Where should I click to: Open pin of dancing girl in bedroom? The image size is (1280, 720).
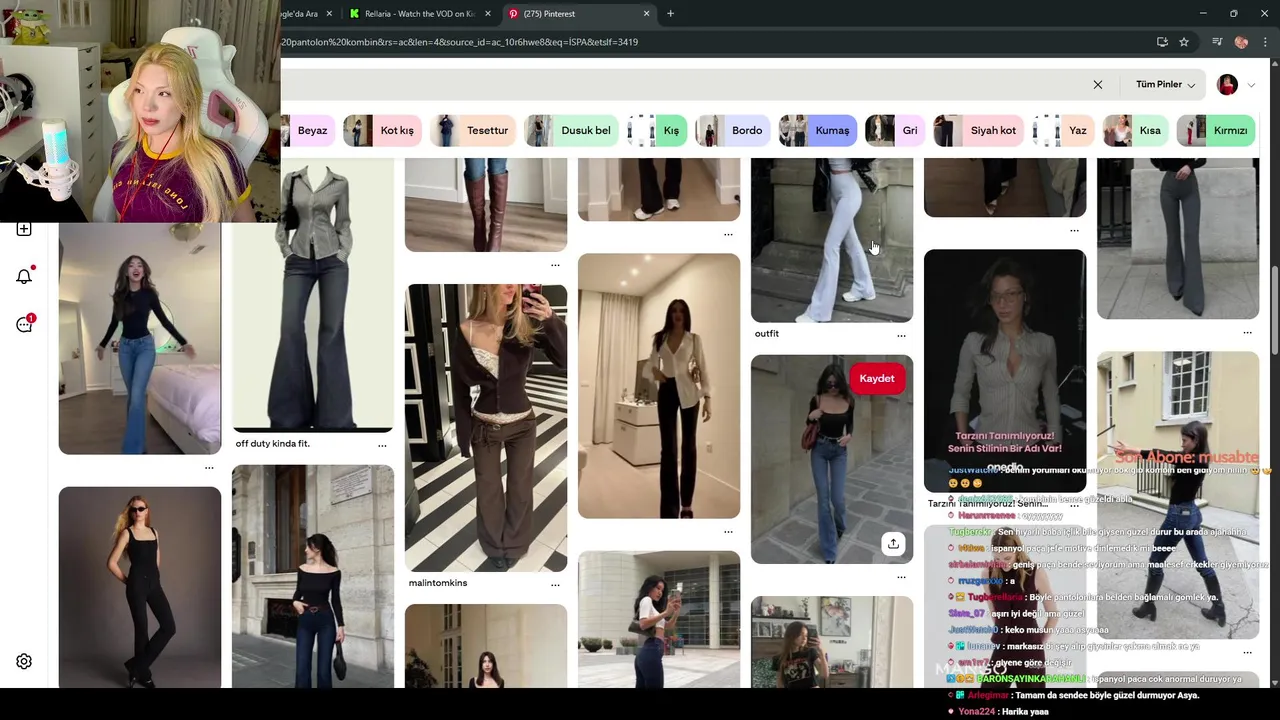[140, 338]
